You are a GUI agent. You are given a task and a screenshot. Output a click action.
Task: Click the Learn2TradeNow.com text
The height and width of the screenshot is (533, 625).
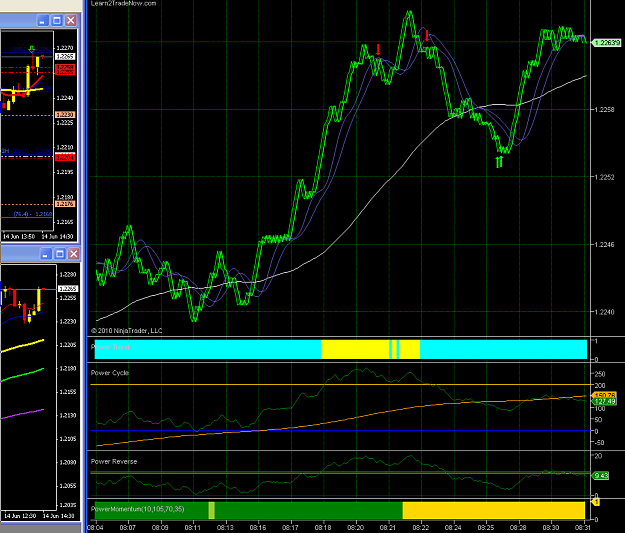point(124,3)
